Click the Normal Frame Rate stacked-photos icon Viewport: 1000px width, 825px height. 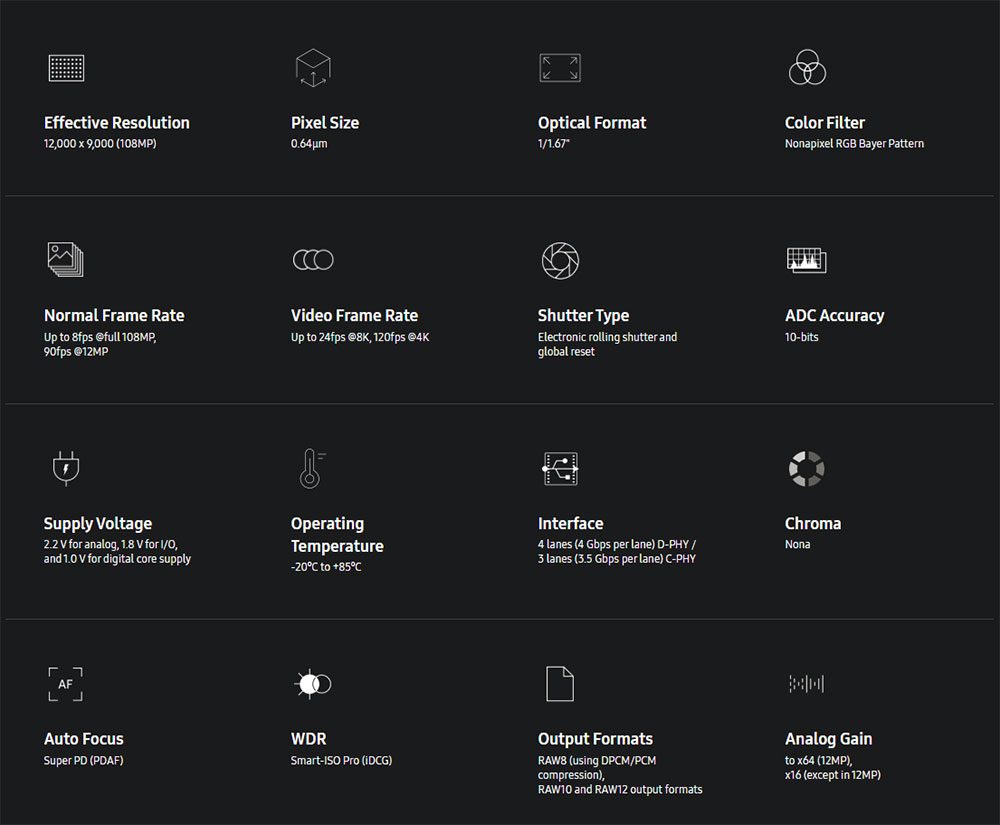pyautogui.click(x=65, y=259)
